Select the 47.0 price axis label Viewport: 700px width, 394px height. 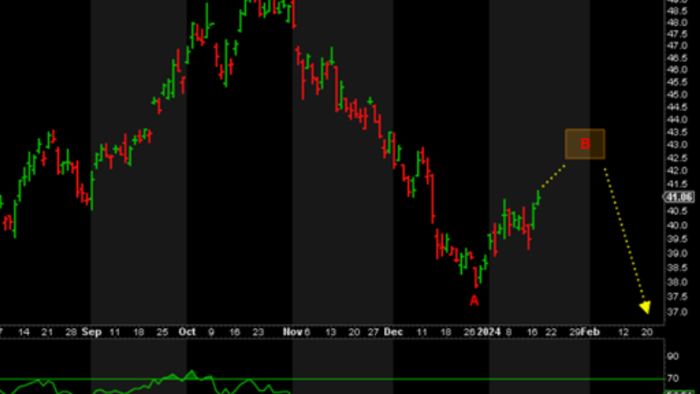677,46
